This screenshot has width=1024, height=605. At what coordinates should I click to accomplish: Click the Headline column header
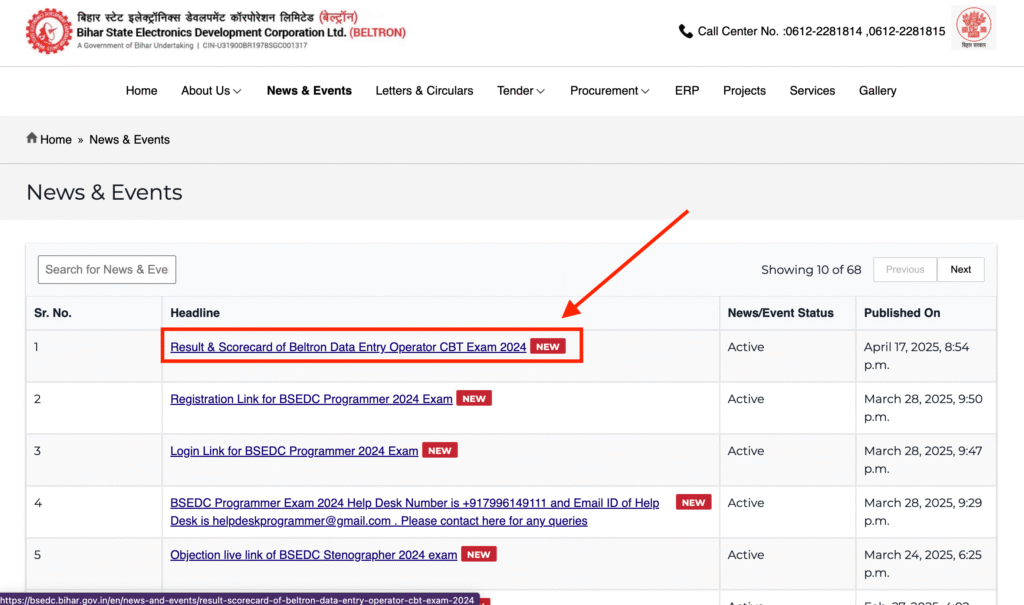[195, 313]
